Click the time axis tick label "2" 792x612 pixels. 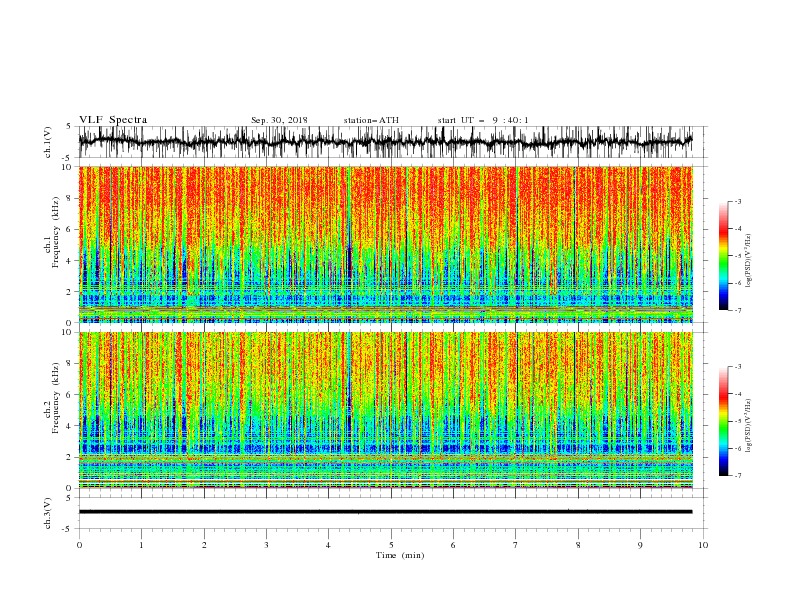[x=204, y=545]
